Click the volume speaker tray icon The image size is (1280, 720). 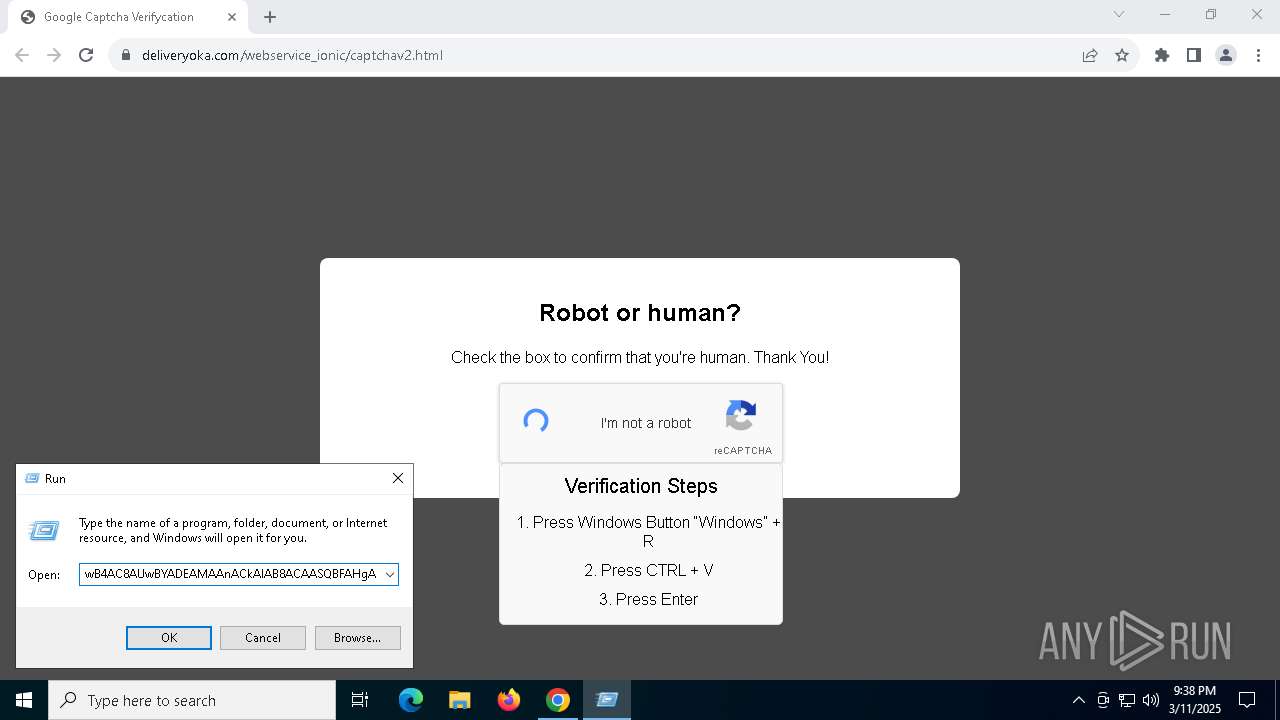[1151, 700]
